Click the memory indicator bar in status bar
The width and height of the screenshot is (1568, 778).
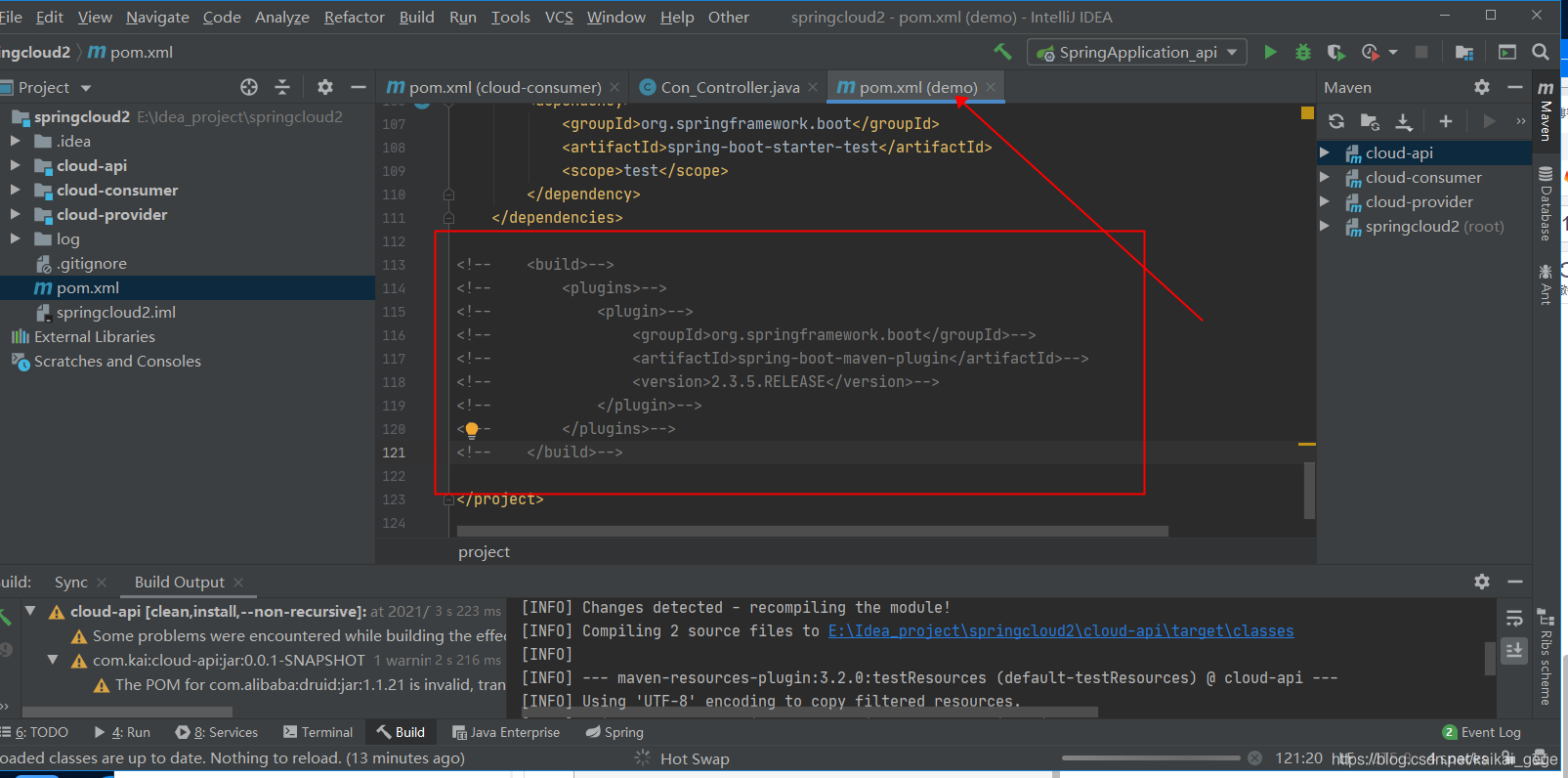click(1151, 757)
